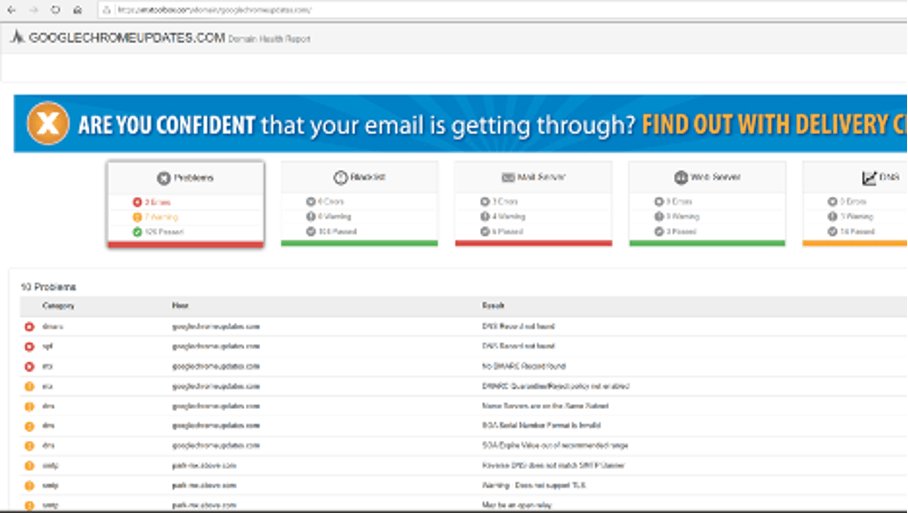
Task: Click the X icon next to Problems
Action: 163,178
